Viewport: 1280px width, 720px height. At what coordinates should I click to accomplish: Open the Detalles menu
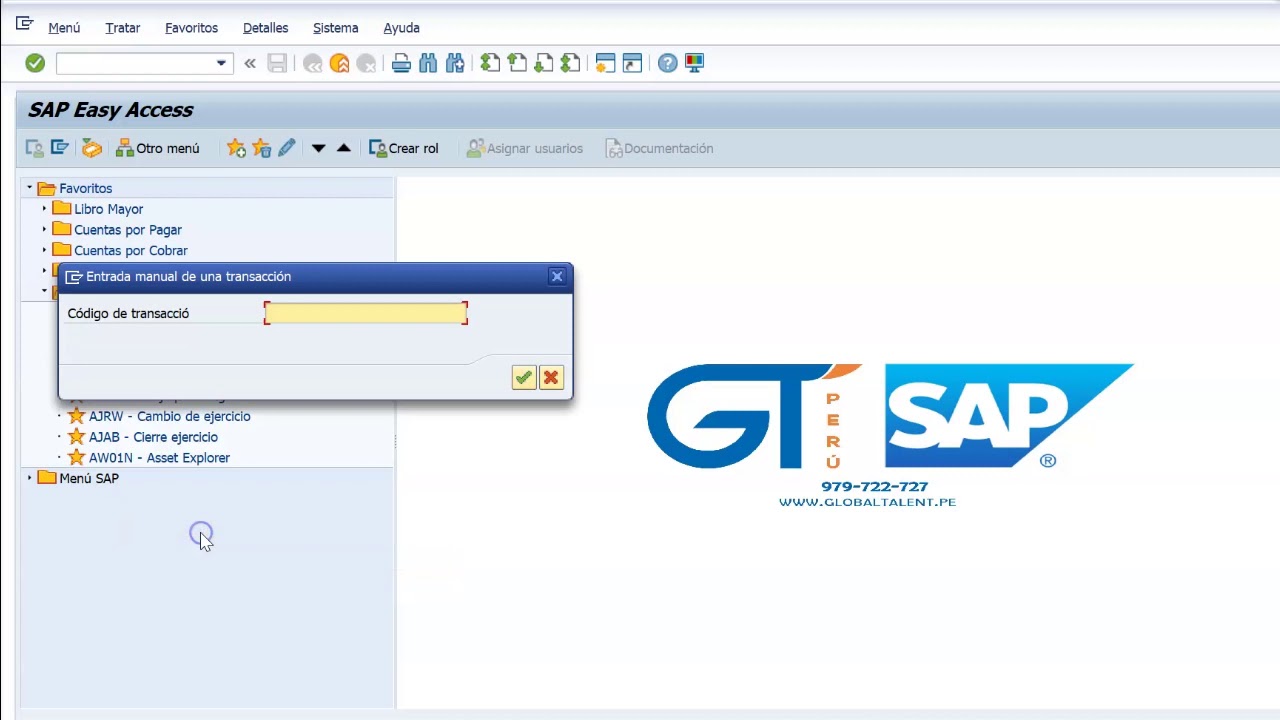click(265, 28)
